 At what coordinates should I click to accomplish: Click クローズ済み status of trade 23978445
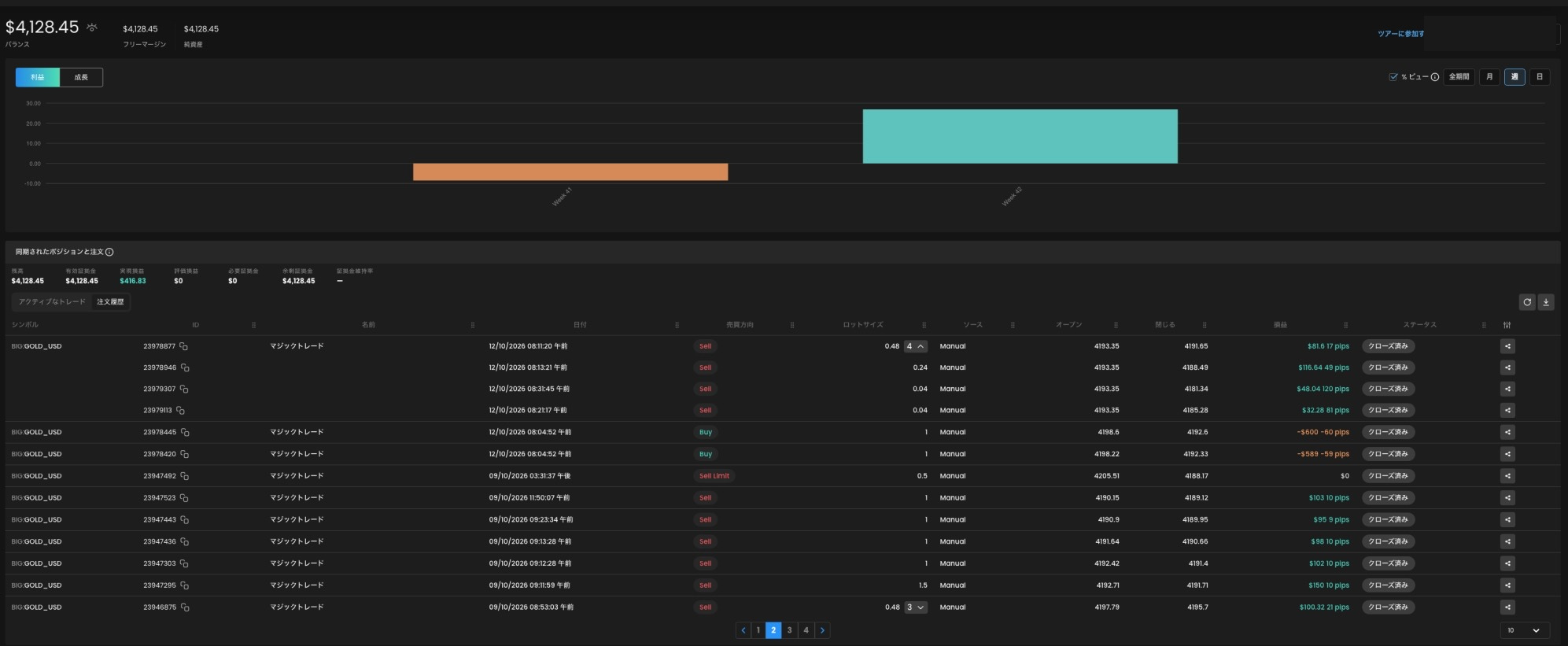coord(1388,432)
